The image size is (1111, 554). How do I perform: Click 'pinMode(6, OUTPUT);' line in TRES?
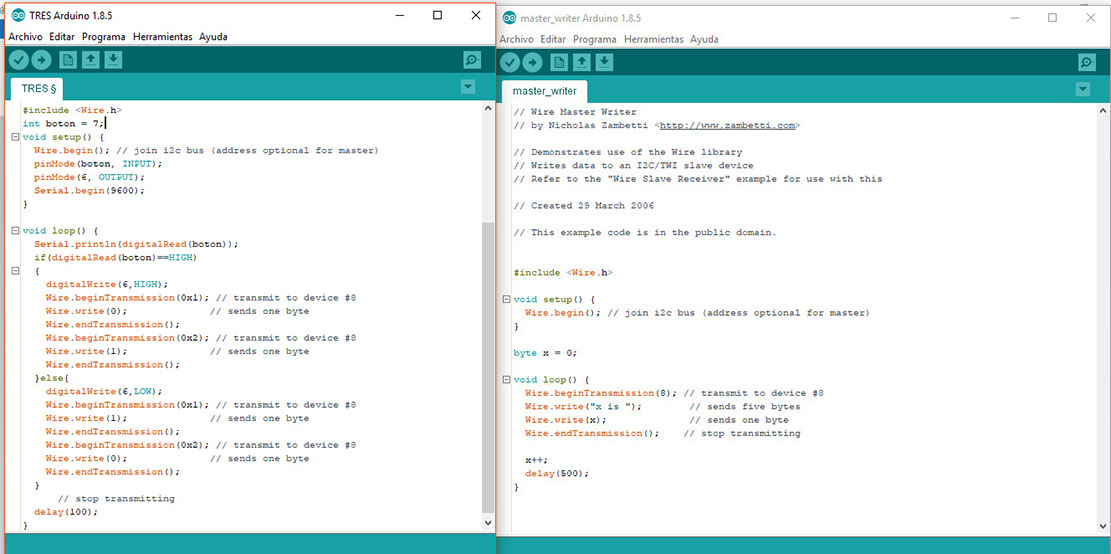[x=89, y=177]
